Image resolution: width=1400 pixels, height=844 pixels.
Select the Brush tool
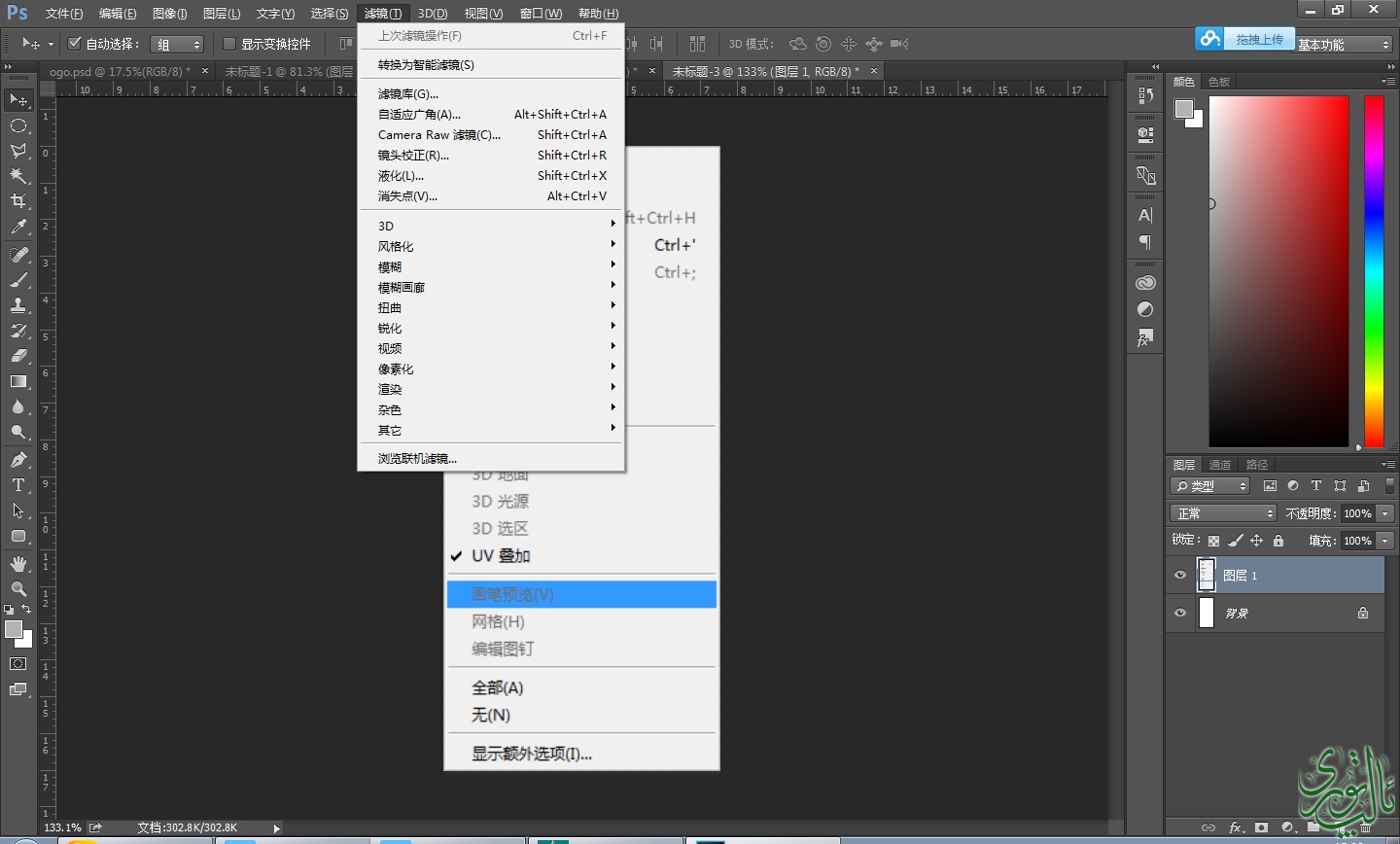[x=18, y=280]
